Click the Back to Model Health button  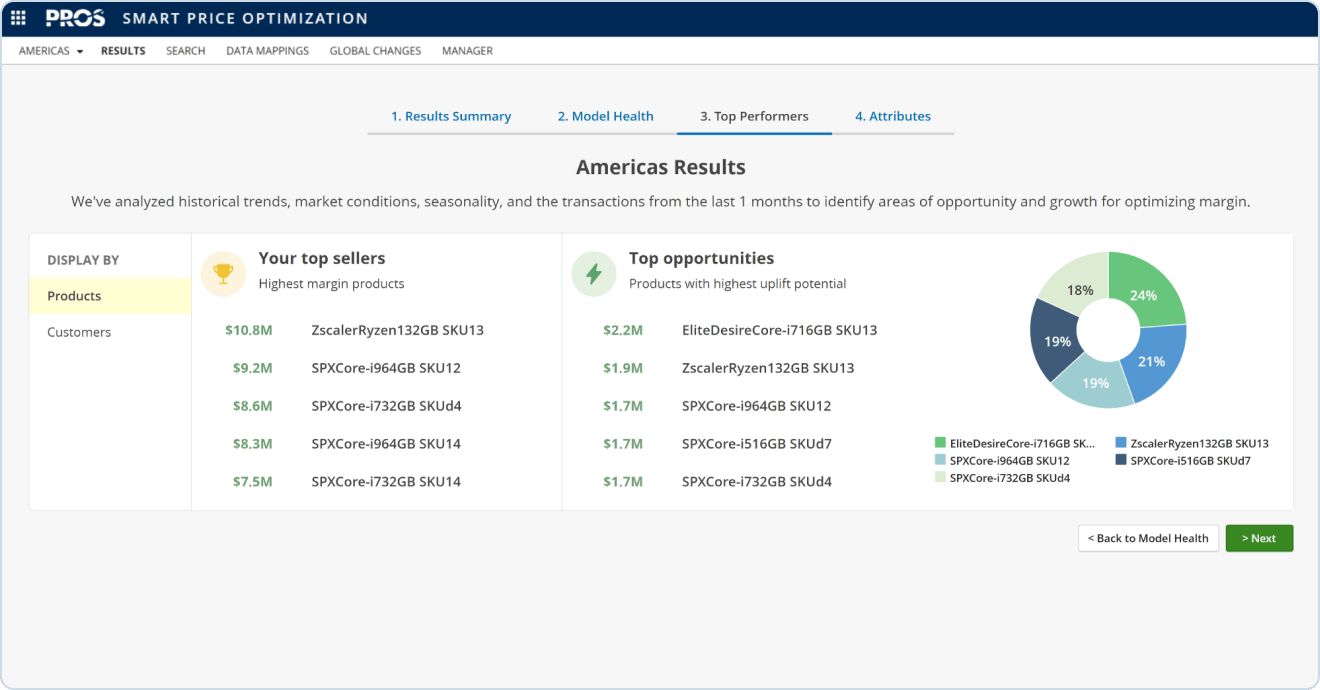coord(1148,538)
